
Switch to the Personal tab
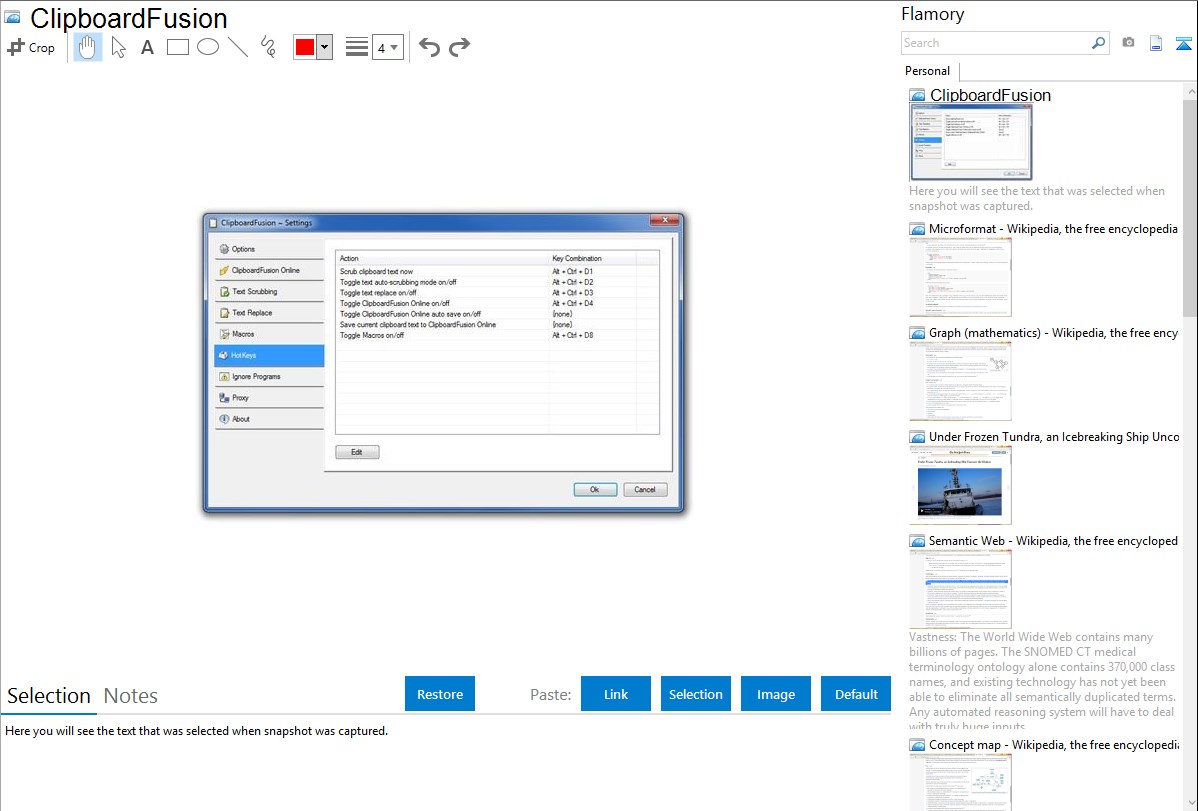pos(928,70)
